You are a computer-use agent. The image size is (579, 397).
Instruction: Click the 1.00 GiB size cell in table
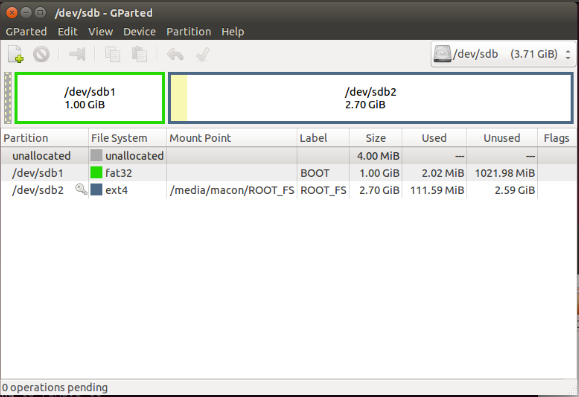(x=380, y=173)
